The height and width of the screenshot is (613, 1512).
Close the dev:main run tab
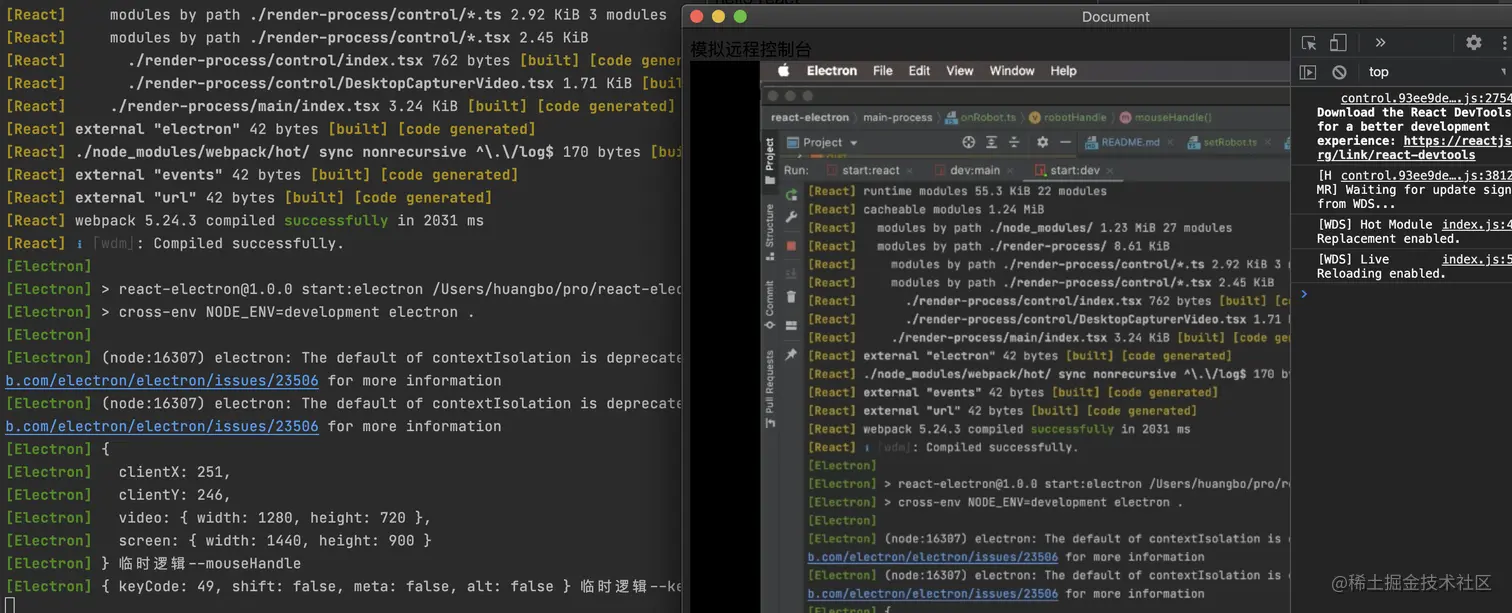tap(1009, 171)
